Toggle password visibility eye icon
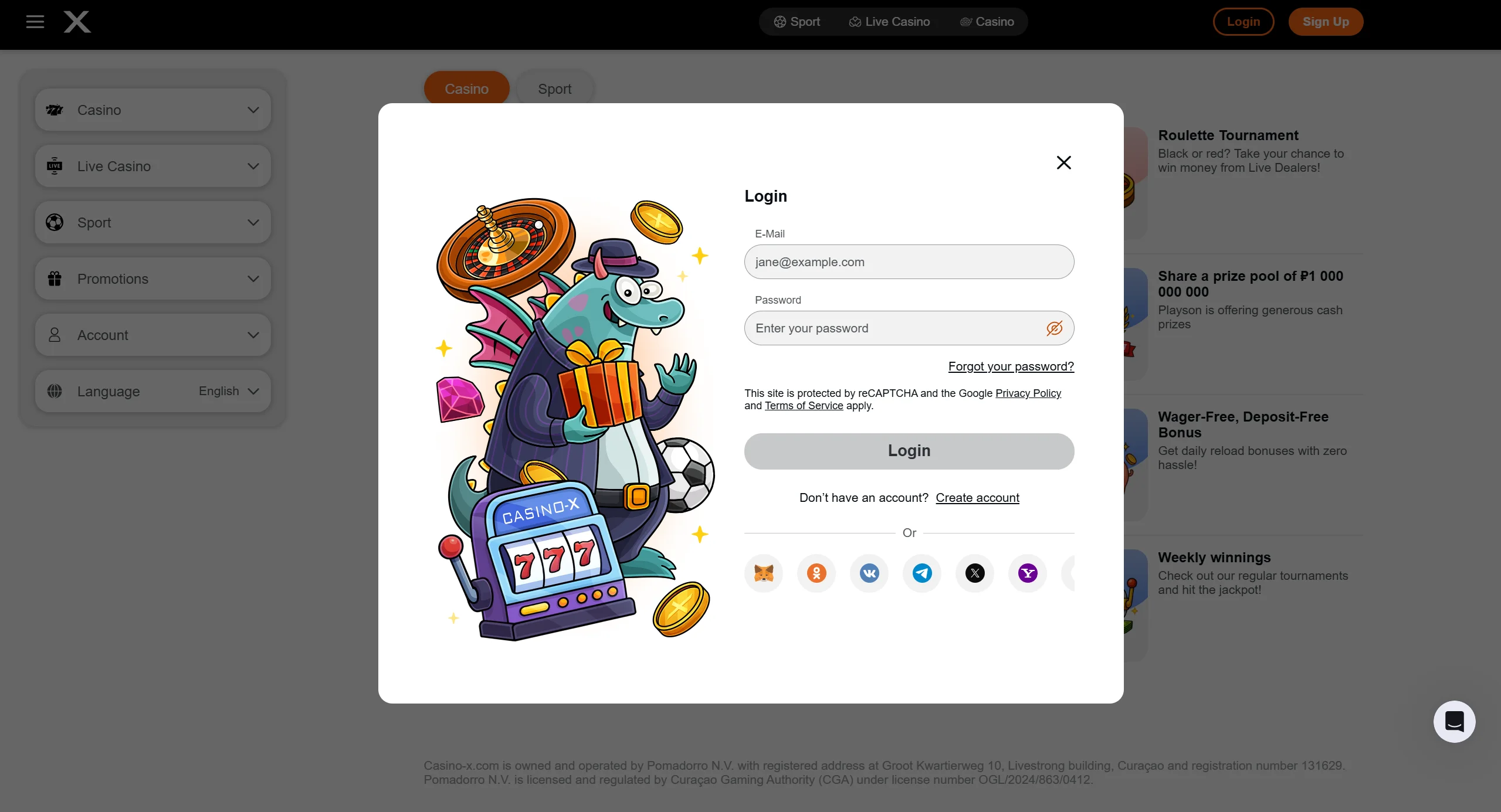1501x812 pixels. (x=1054, y=328)
